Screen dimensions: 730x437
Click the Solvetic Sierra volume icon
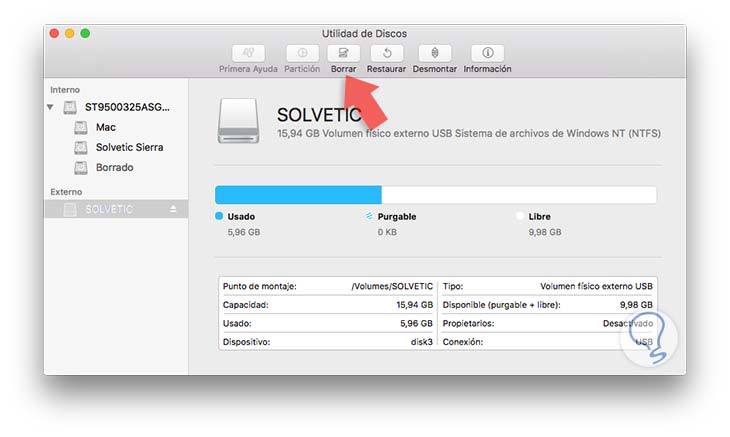[x=81, y=147]
